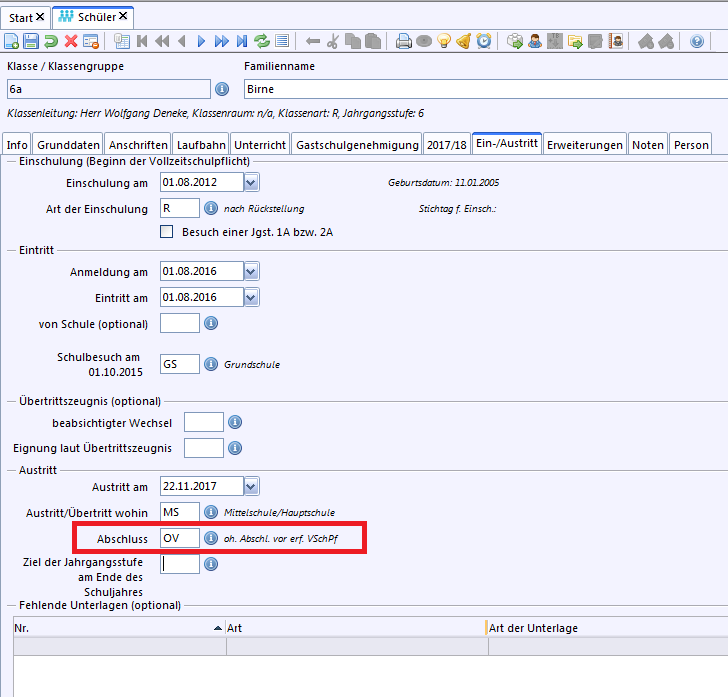Open the 'Einschulung am' date dropdown
The image size is (728, 697).
click(x=251, y=182)
